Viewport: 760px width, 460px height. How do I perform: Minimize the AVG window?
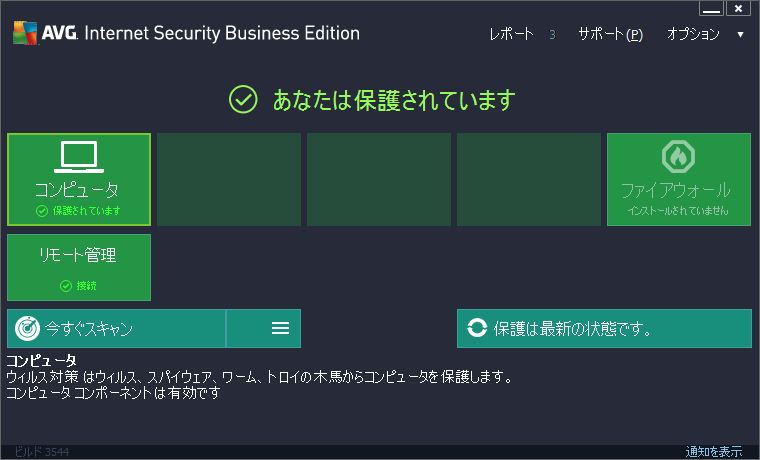[x=711, y=8]
